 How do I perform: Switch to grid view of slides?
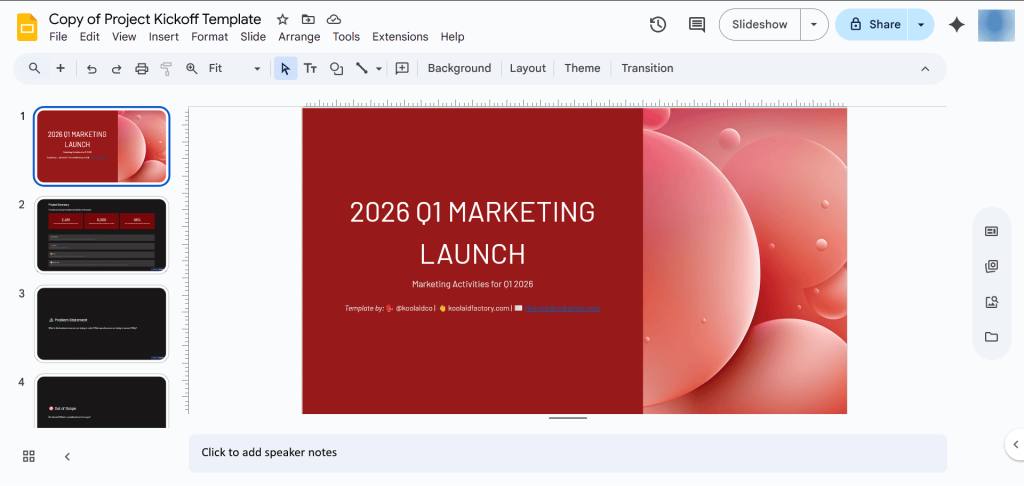click(29, 456)
